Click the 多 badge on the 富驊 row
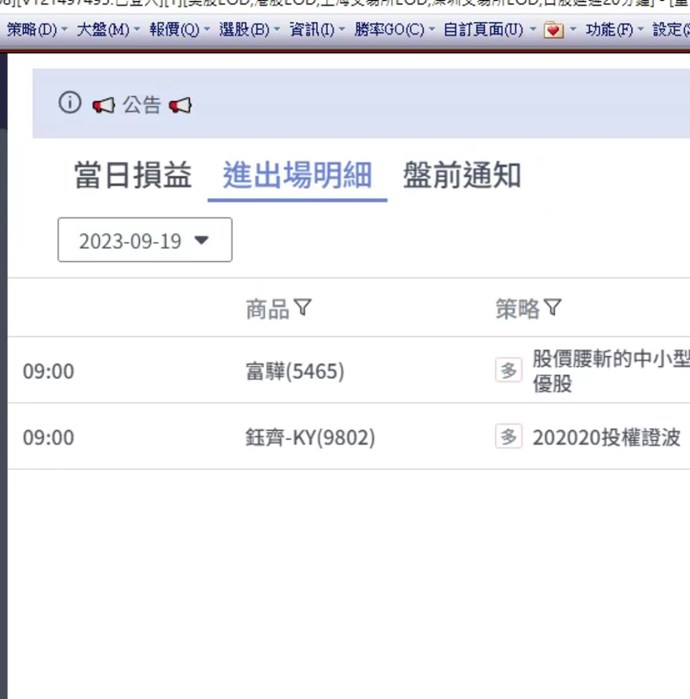690x699 pixels. pyautogui.click(x=509, y=370)
